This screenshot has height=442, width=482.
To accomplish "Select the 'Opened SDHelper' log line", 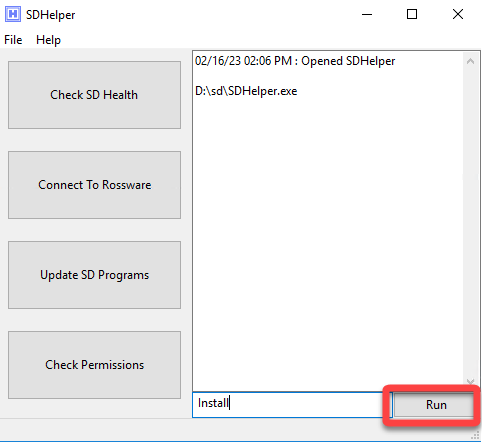I will click(x=295, y=61).
